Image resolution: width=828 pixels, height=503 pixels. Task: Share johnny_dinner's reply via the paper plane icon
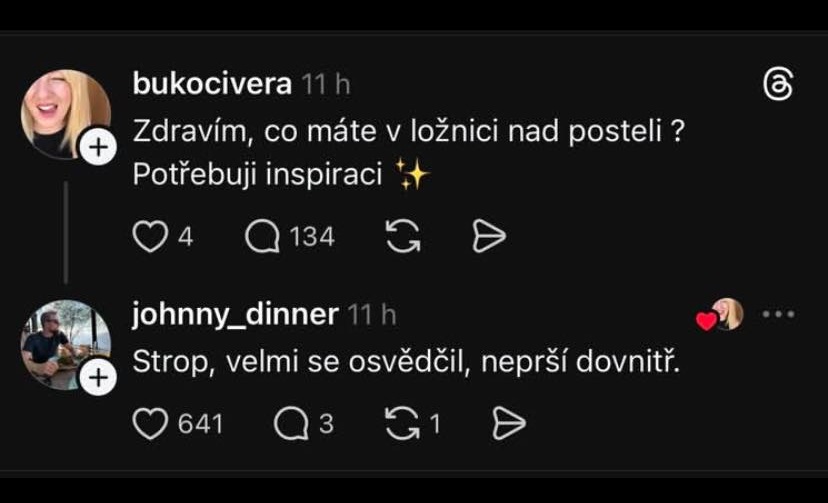click(x=509, y=424)
